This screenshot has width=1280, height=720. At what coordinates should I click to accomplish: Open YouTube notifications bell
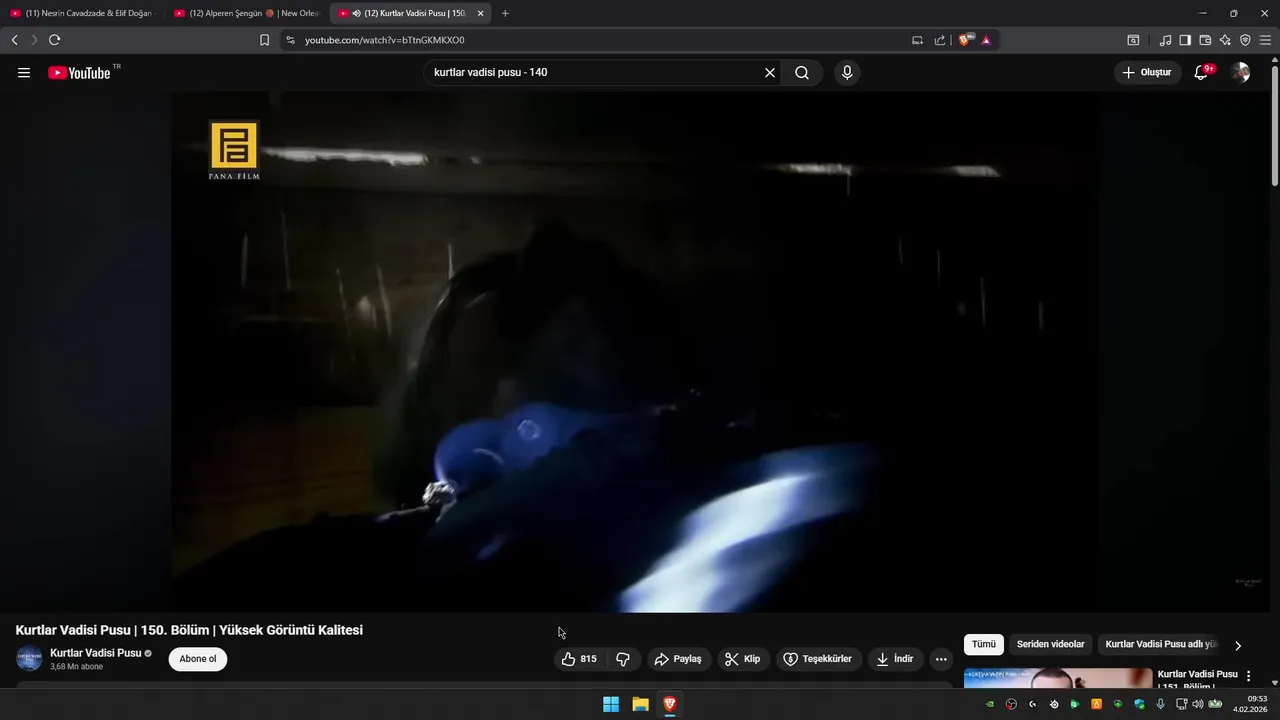(1202, 73)
